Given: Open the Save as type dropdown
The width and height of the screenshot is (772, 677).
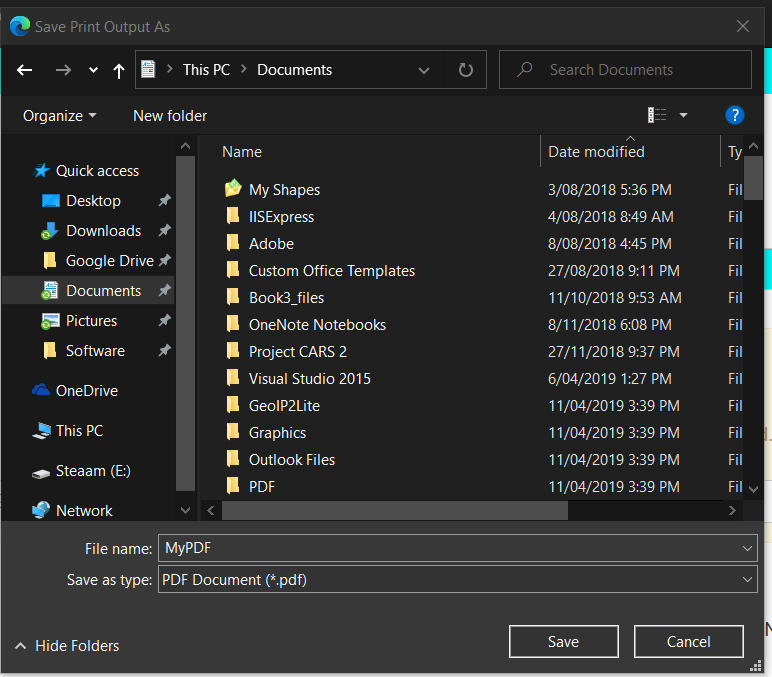Looking at the screenshot, I should 457,580.
